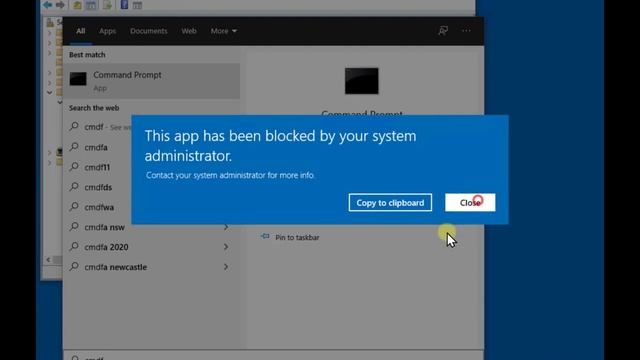Click Copy to clipboard button
The width and height of the screenshot is (640, 360).
(x=390, y=202)
